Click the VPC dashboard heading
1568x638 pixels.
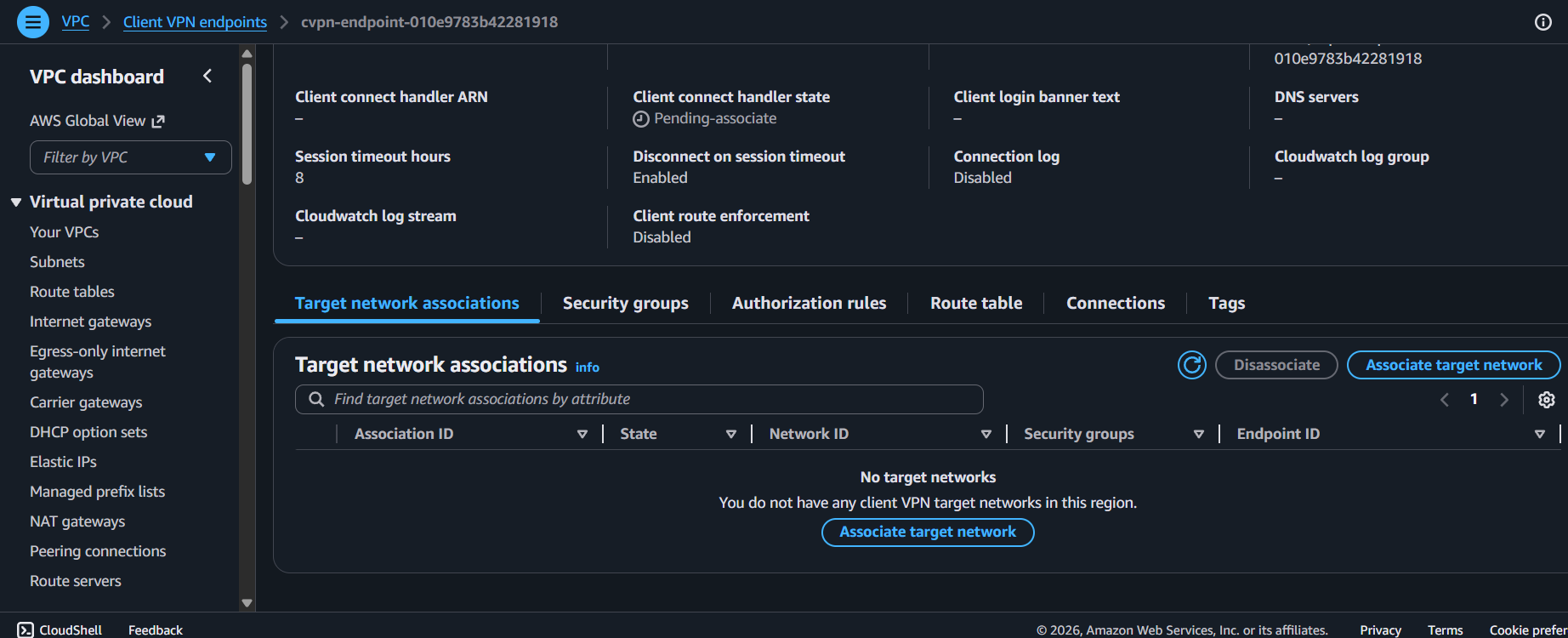(x=97, y=77)
